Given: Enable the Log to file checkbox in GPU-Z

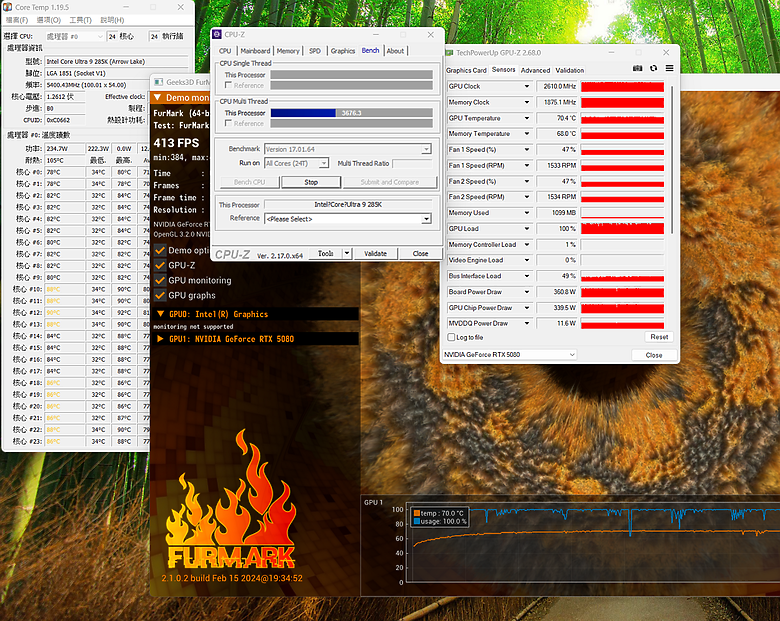Looking at the screenshot, I should click(451, 337).
